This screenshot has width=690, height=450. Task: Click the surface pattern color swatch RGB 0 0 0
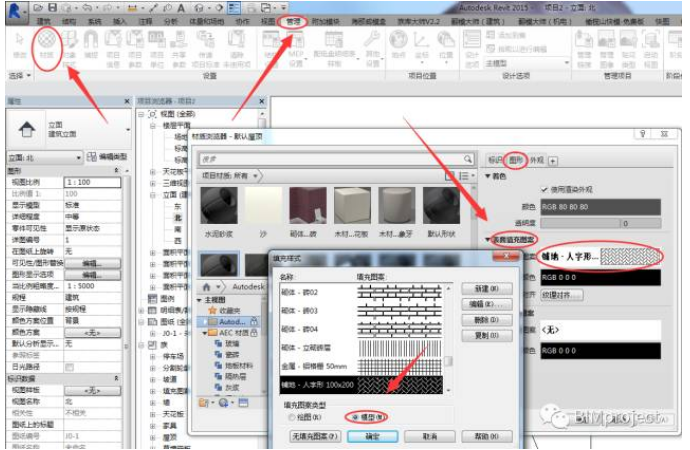tap(601, 278)
